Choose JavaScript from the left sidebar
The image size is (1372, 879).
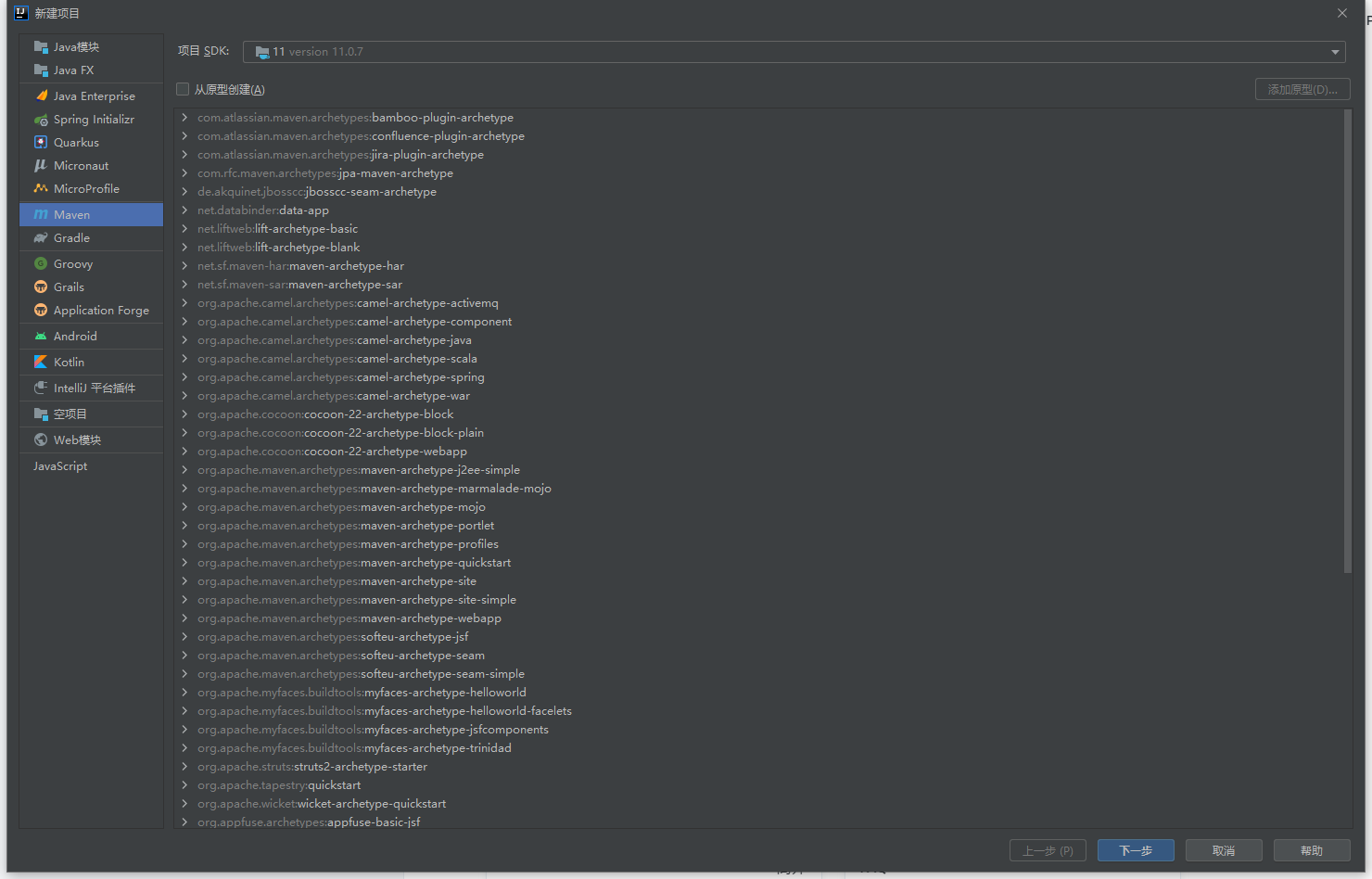pos(60,466)
